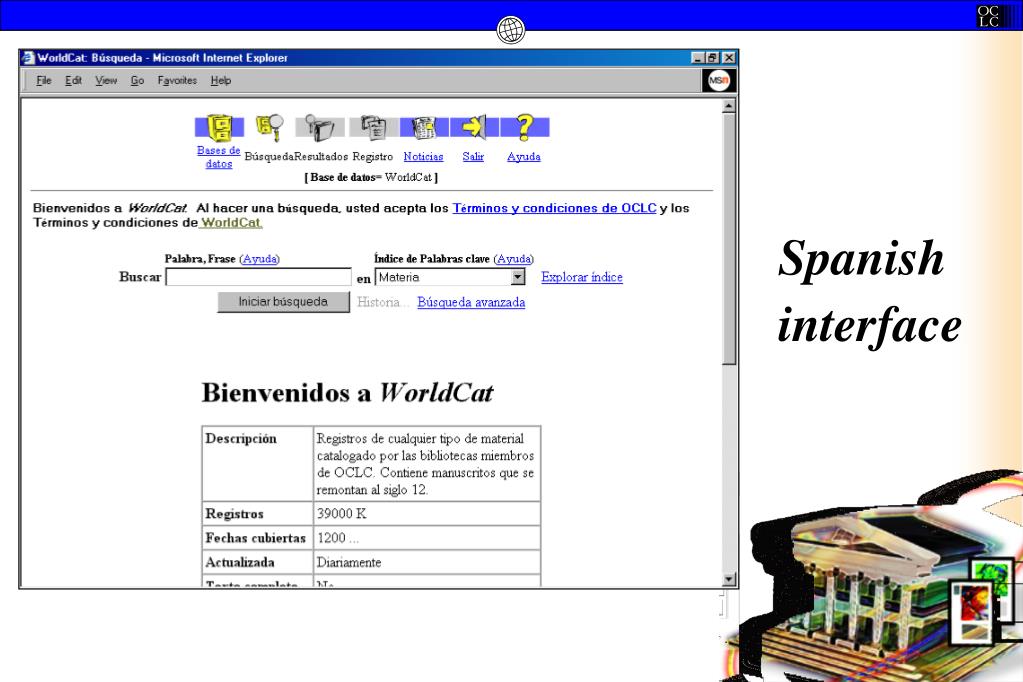Click the Salir exit arrow icon
The width and height of the screenshot is (1023, 682).
[x=474, y=127]
